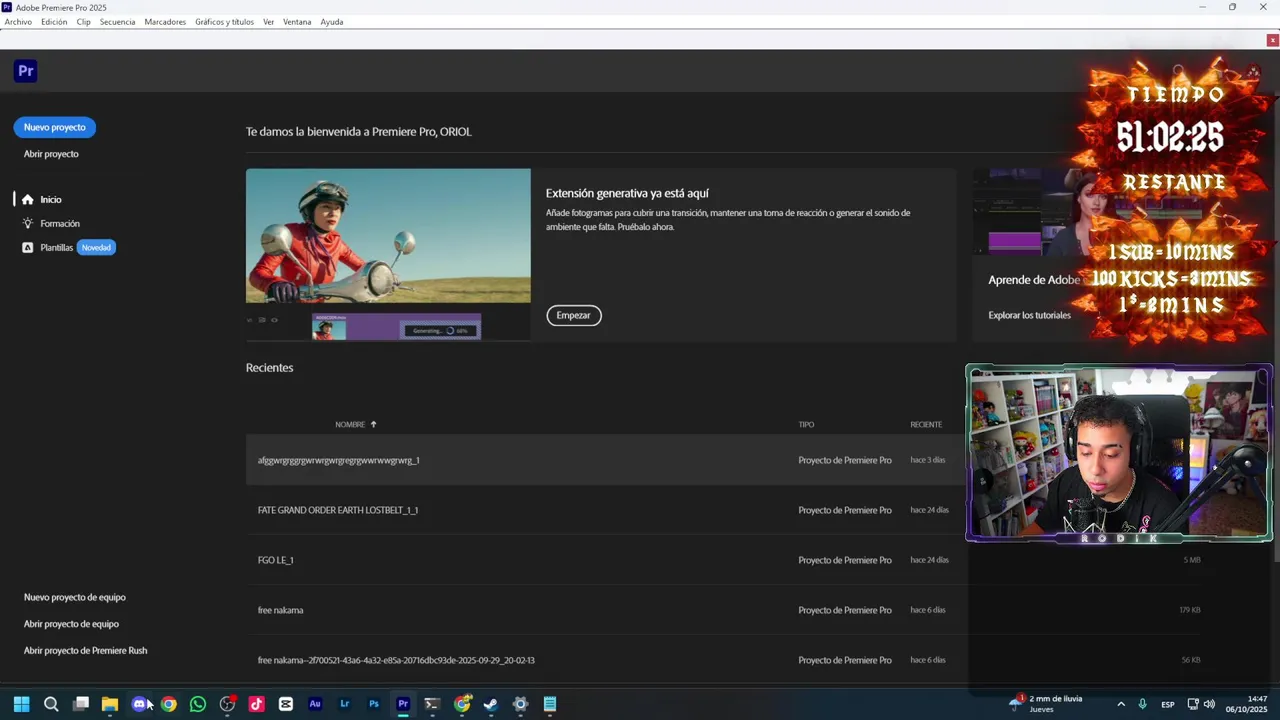The height and width of the screenshot is (720, 1280).
Task: Open the Clip menu
Action: tap(84, 22)
